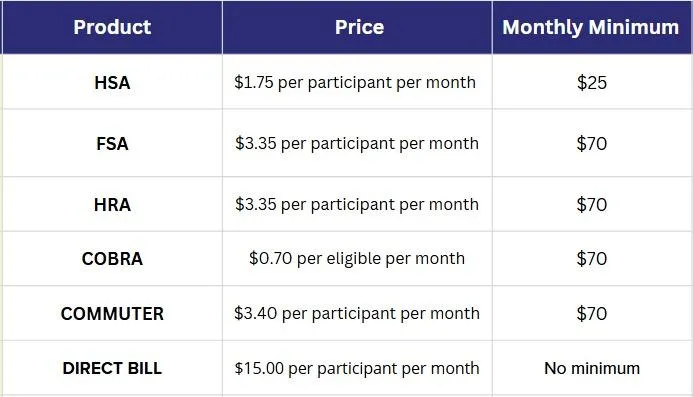Select the HSA product cell
The width and height of the screenshot is (693, 397).
(x=112, y=82)
